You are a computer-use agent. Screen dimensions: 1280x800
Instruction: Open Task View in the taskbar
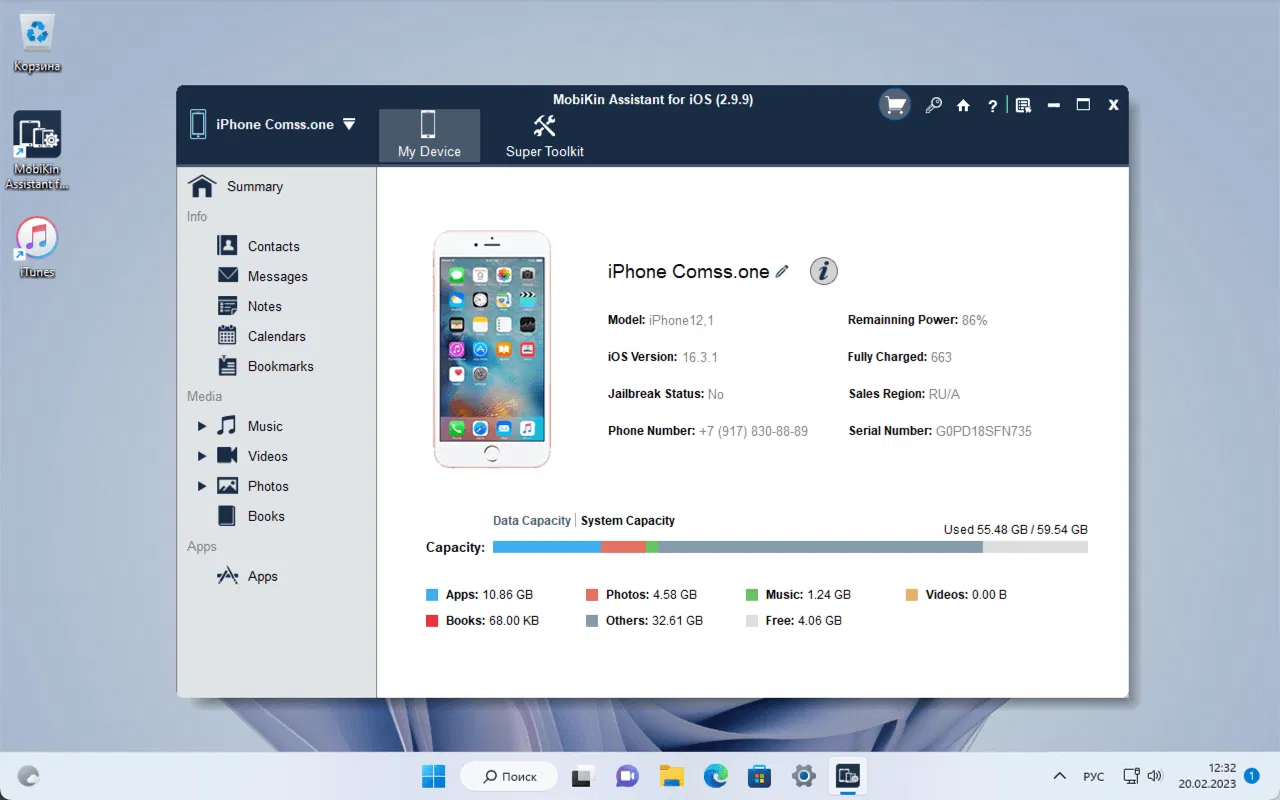pos(583,776)
